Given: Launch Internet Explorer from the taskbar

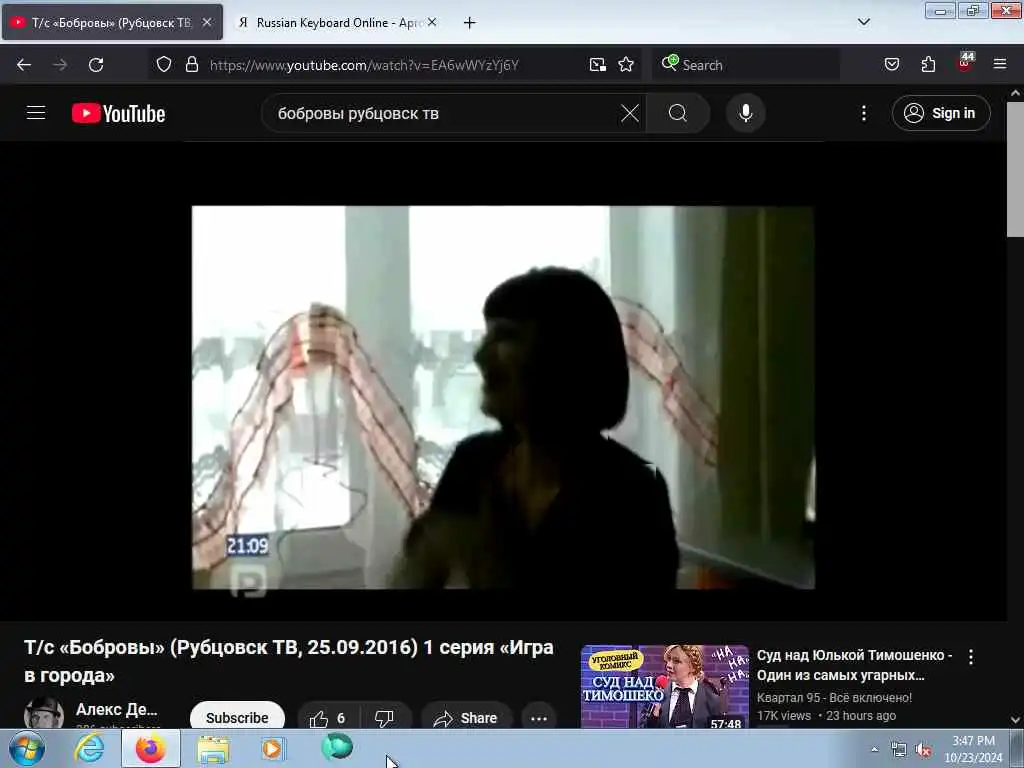Looking at the screenshot, I should coord(89,748).
